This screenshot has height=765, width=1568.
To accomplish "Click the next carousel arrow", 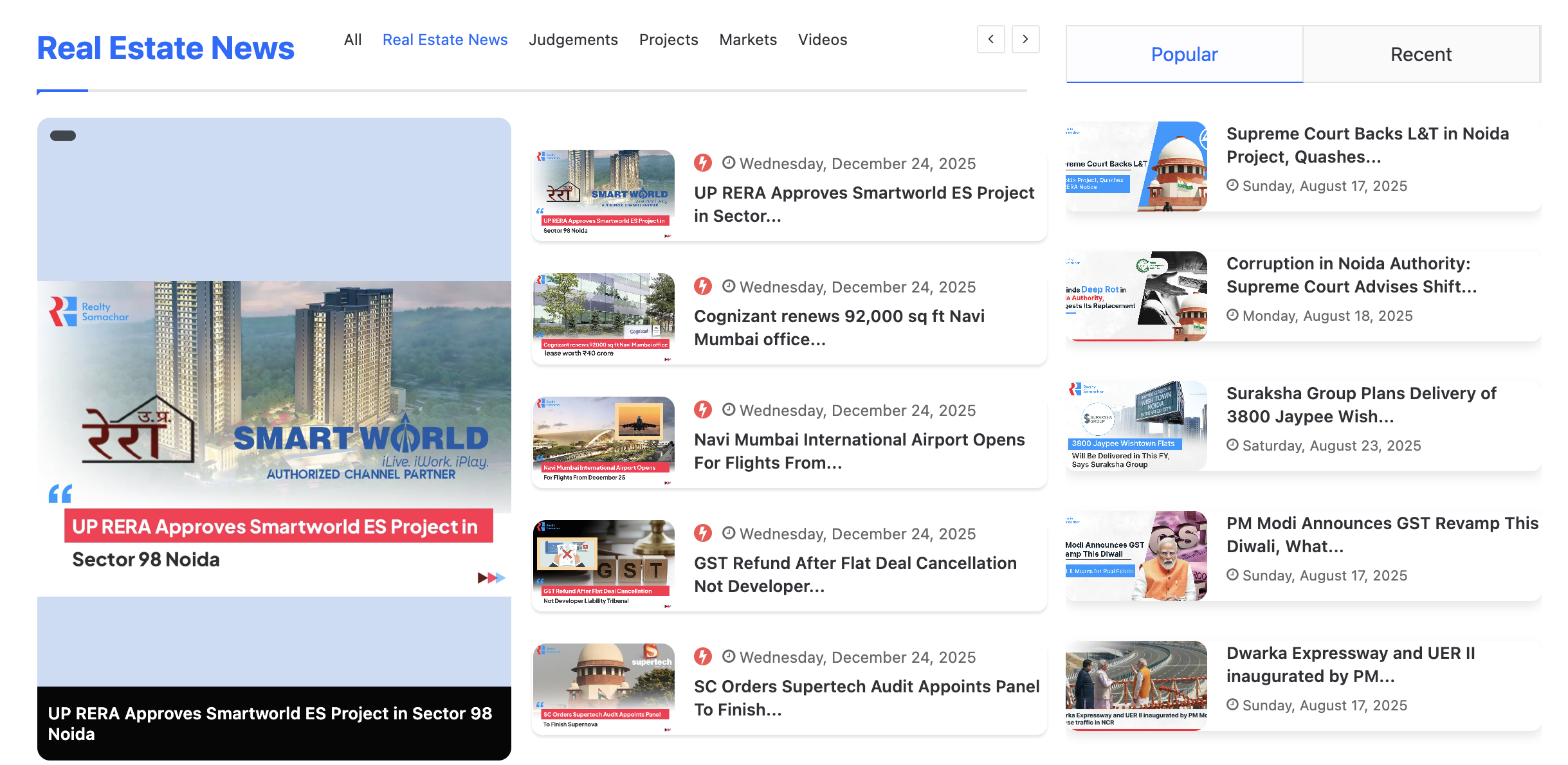I will click(x=1025, y=39).
